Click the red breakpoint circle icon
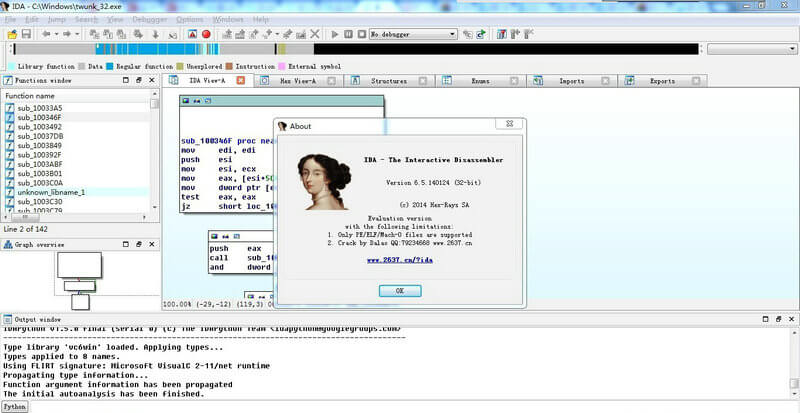Screen dimensions: 800x413 [206, 34]
